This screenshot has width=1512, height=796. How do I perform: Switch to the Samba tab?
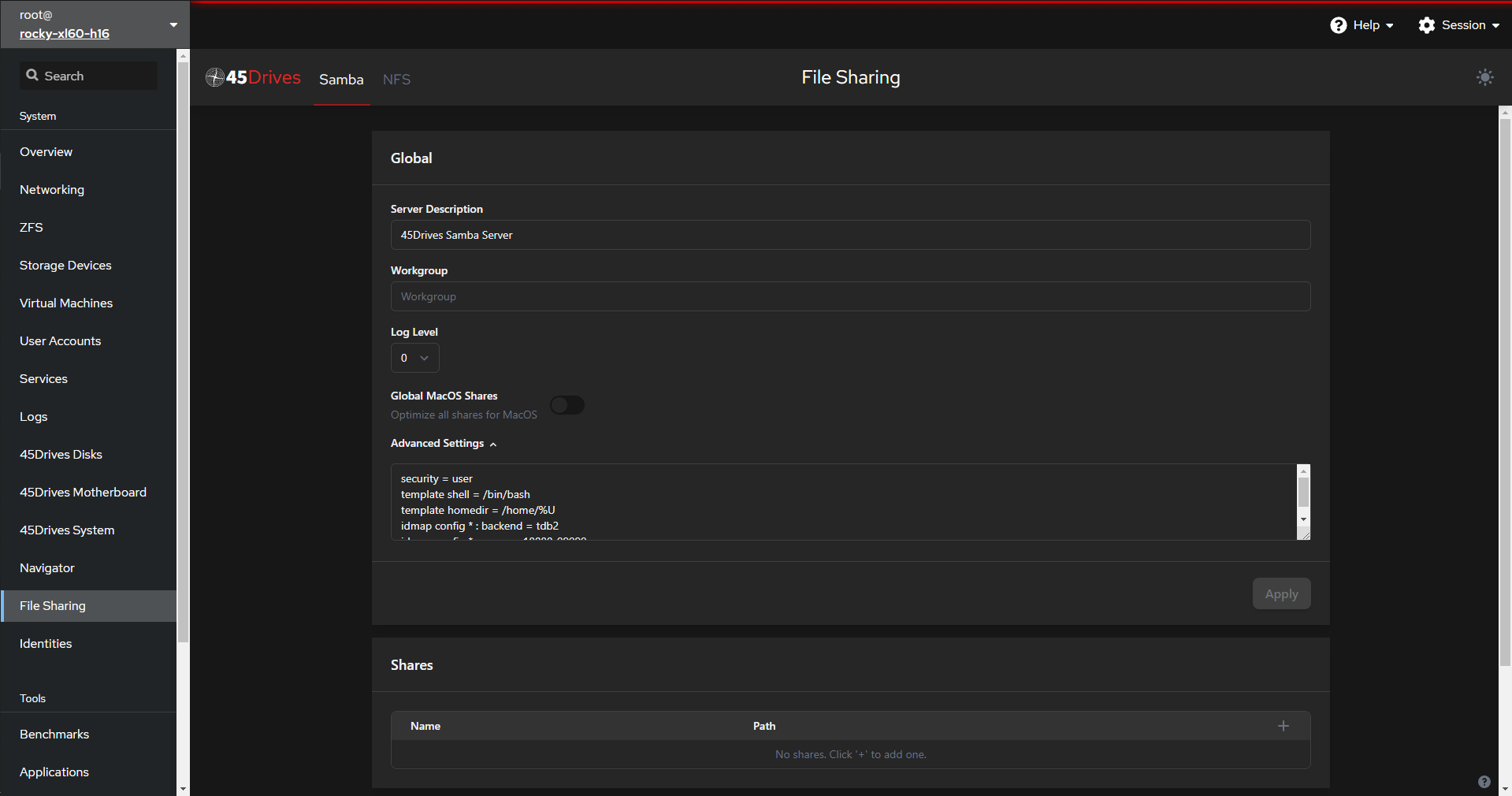pyautogui.click(x=341, y=80)
